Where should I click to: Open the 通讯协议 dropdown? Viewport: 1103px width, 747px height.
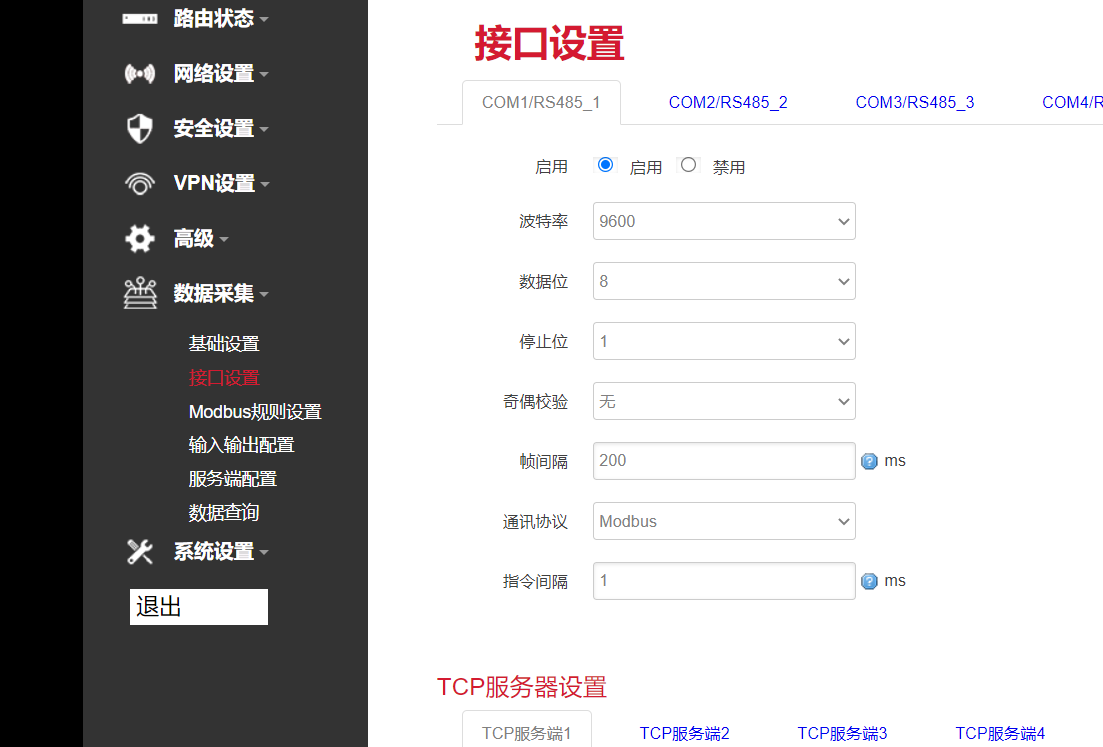723,521
